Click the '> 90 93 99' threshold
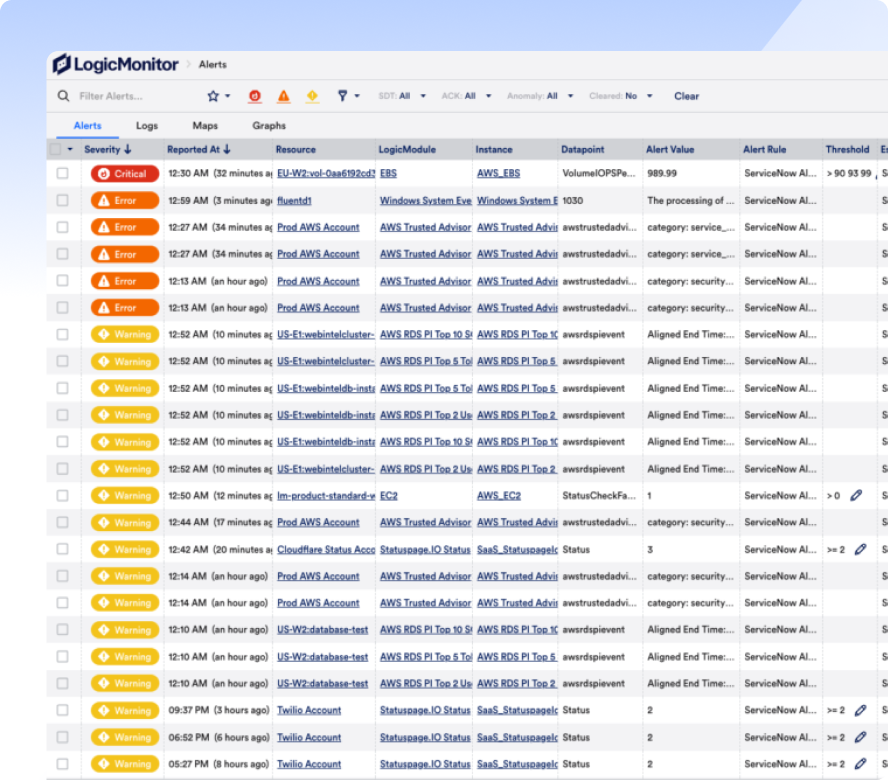 point(848,173)
